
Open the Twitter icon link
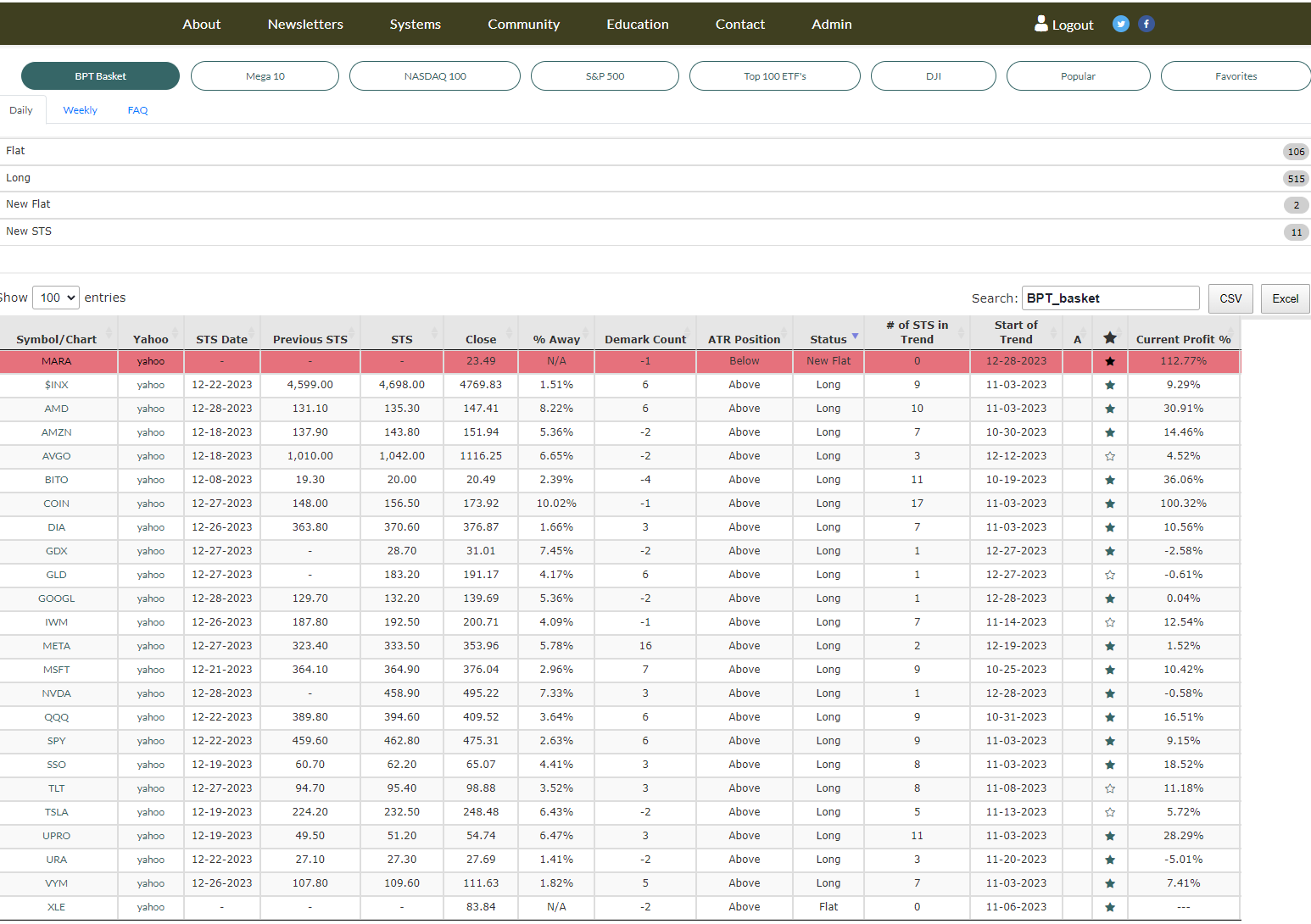1121,24
